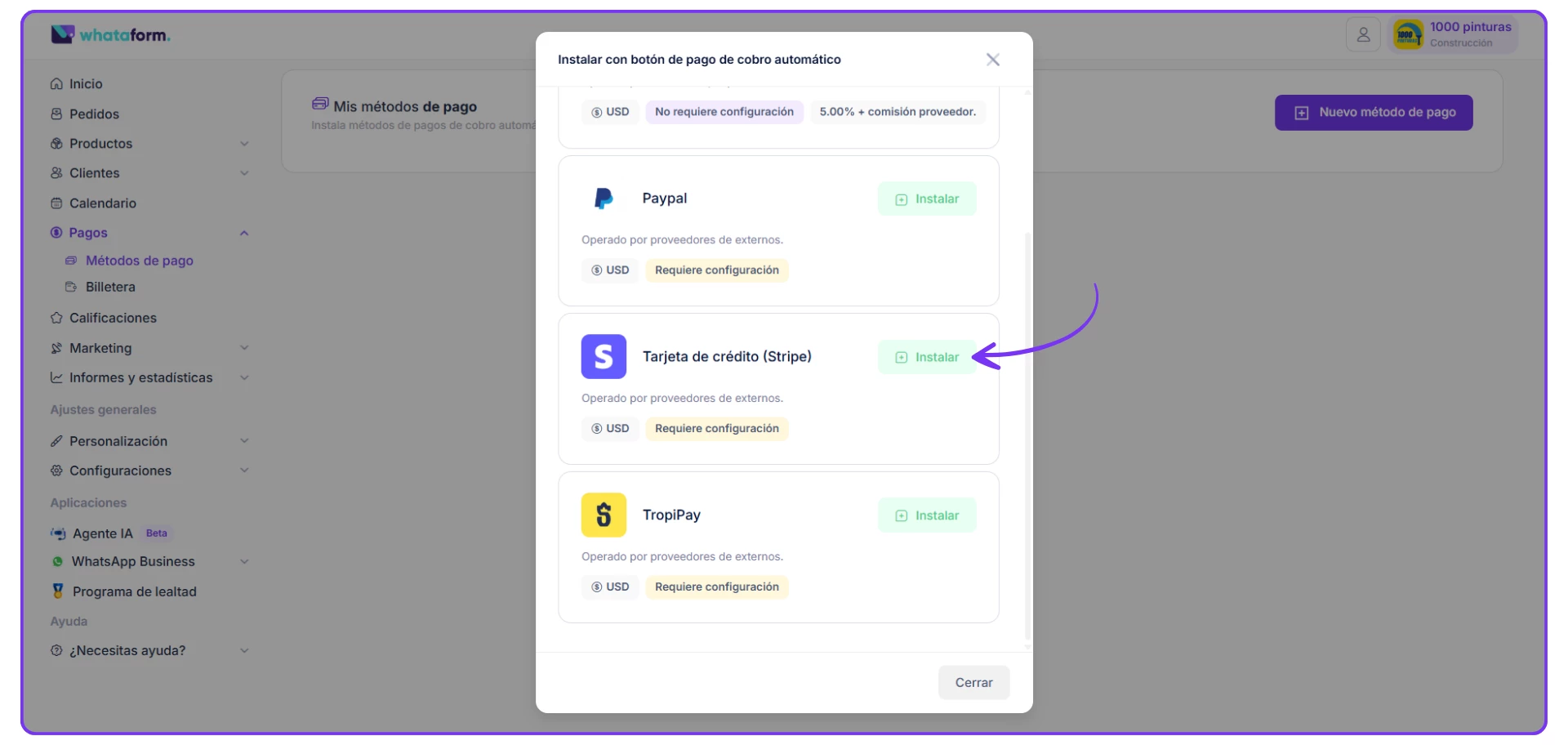1568x745 pixels.
Task: Click Nuevo método de pago button
Action: [1374, 113]
